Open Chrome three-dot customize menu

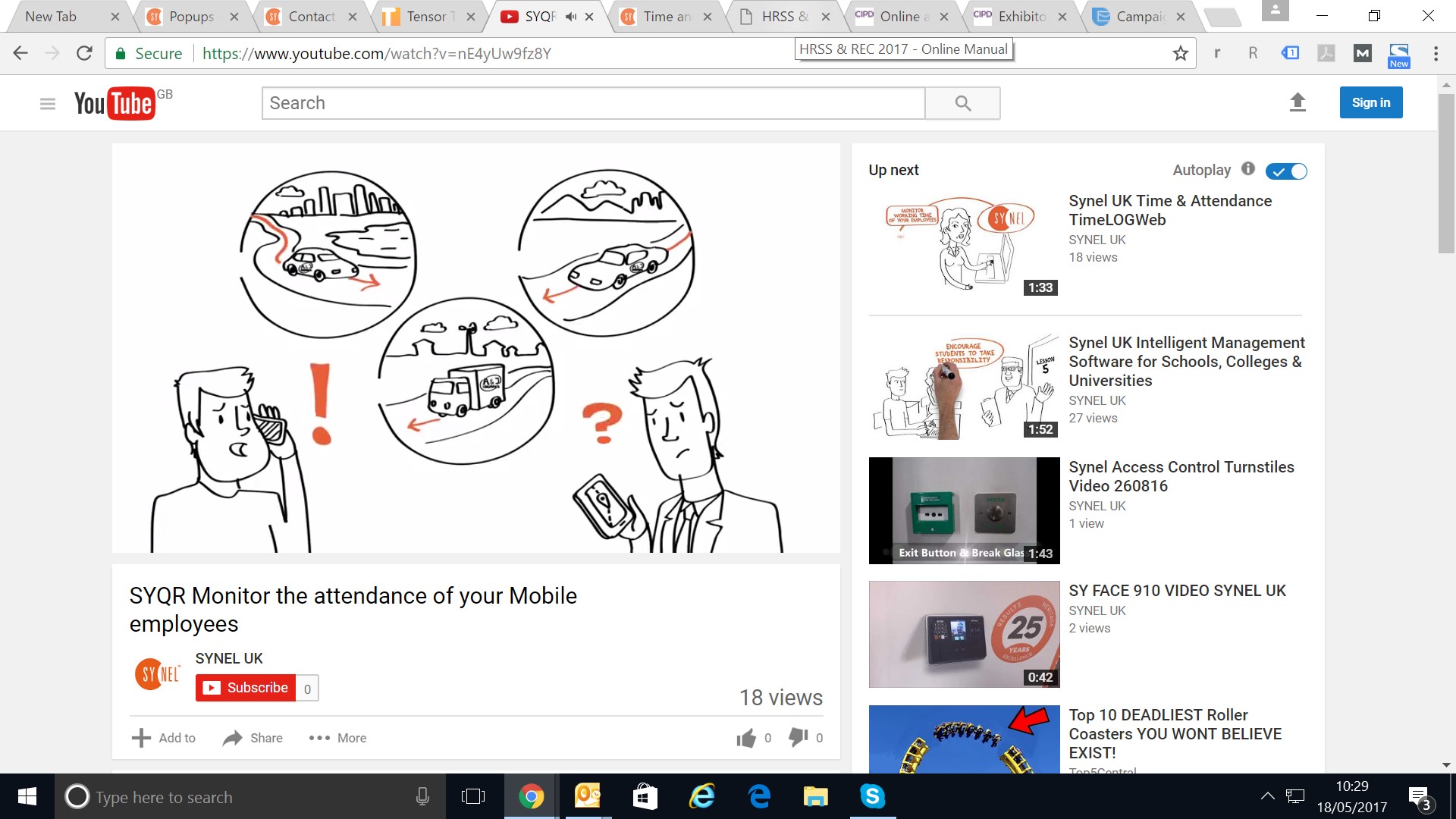tap(1436, 53)
